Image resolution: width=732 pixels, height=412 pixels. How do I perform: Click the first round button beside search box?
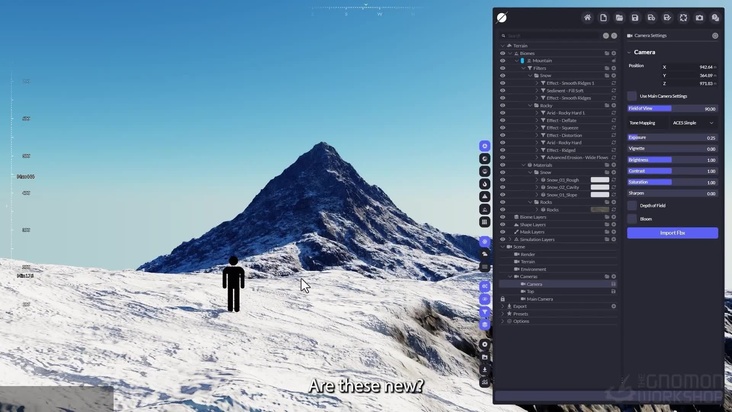click(606, 36)
